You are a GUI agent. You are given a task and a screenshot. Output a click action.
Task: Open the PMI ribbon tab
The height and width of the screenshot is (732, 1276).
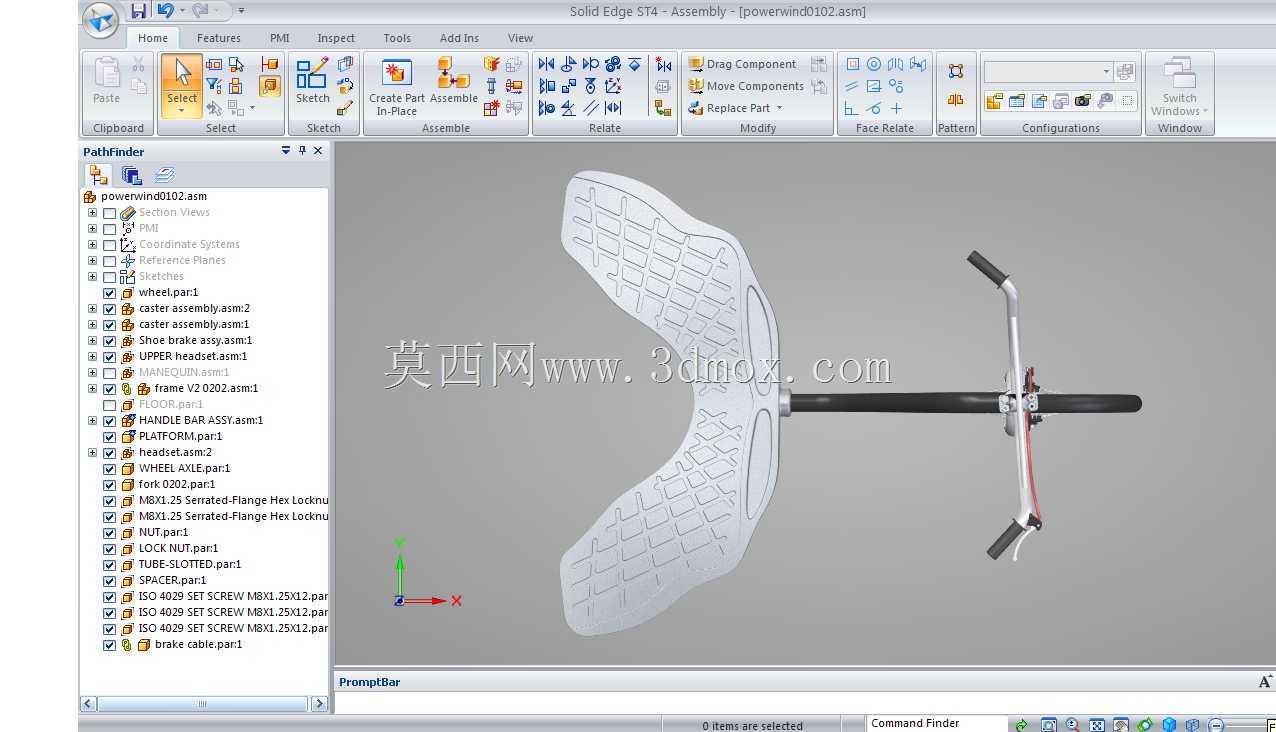tap(280, 38)
